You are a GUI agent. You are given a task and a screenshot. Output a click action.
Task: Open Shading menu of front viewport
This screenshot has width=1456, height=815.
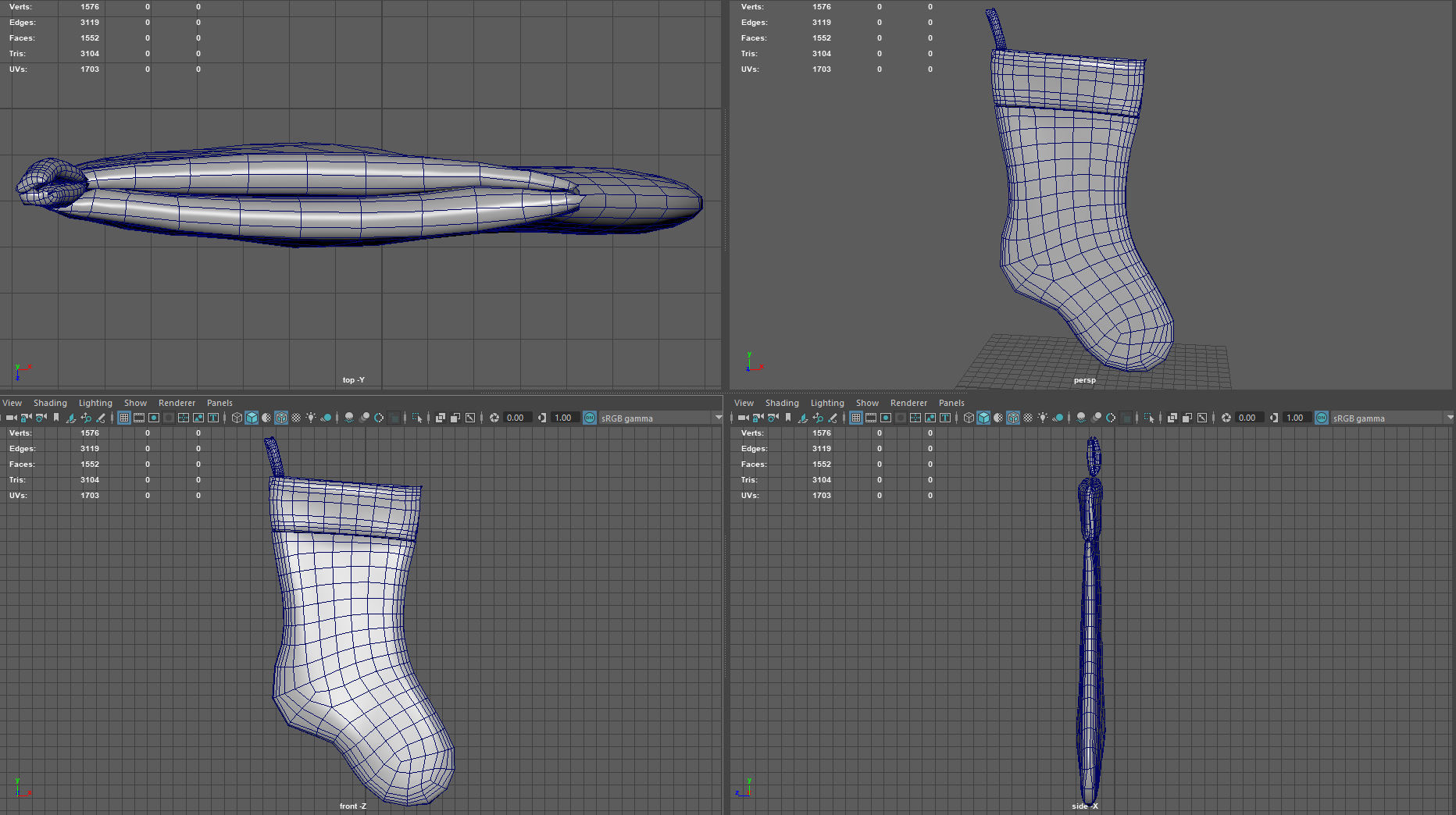(50, 403)
